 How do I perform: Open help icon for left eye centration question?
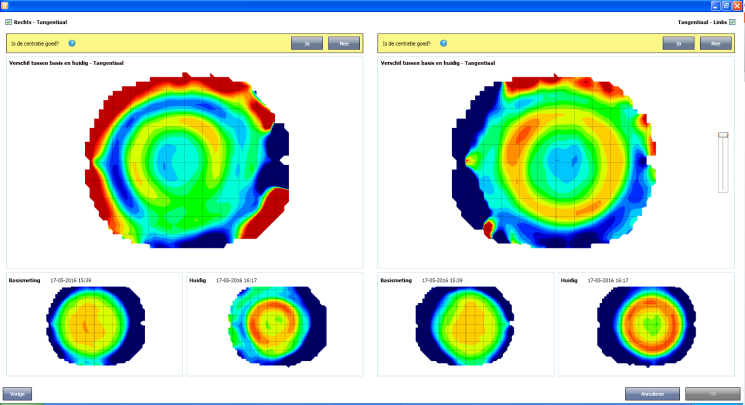pyautogui.click(x=443, y=43)
